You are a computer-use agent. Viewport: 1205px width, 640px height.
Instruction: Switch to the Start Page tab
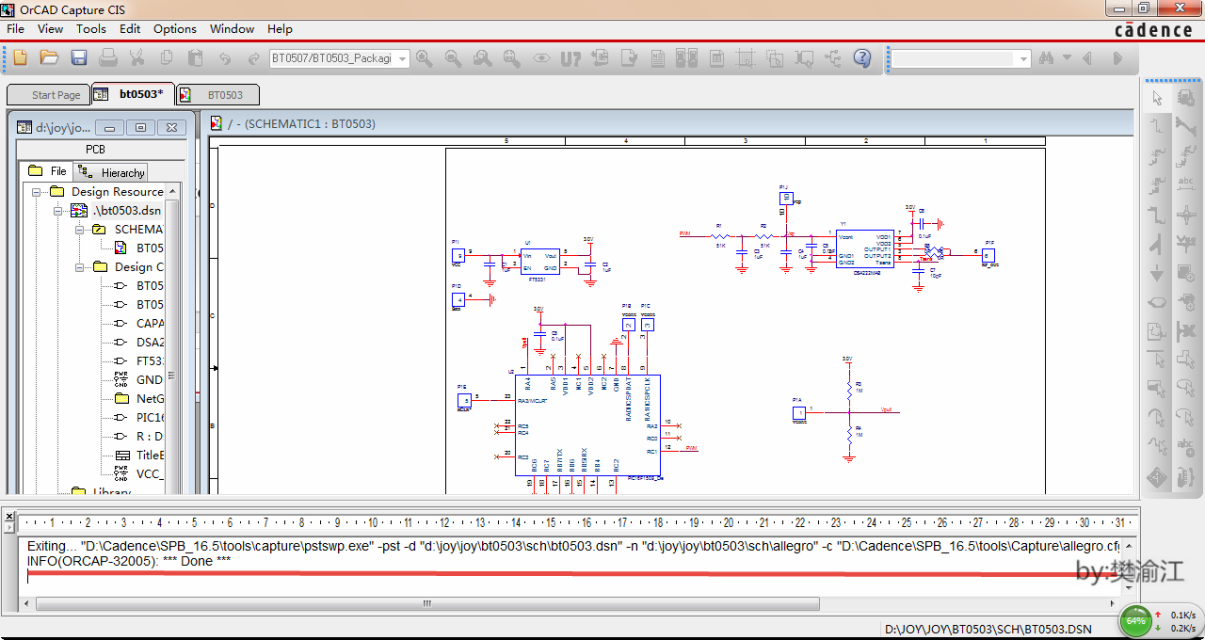(x=49, y=95)
